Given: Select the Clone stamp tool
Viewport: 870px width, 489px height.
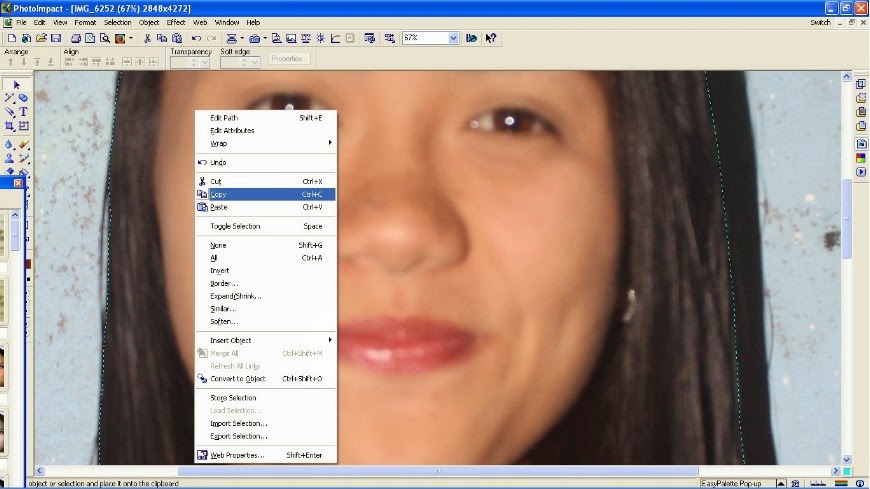Looking at the screenshot, I should click(9, 158).
